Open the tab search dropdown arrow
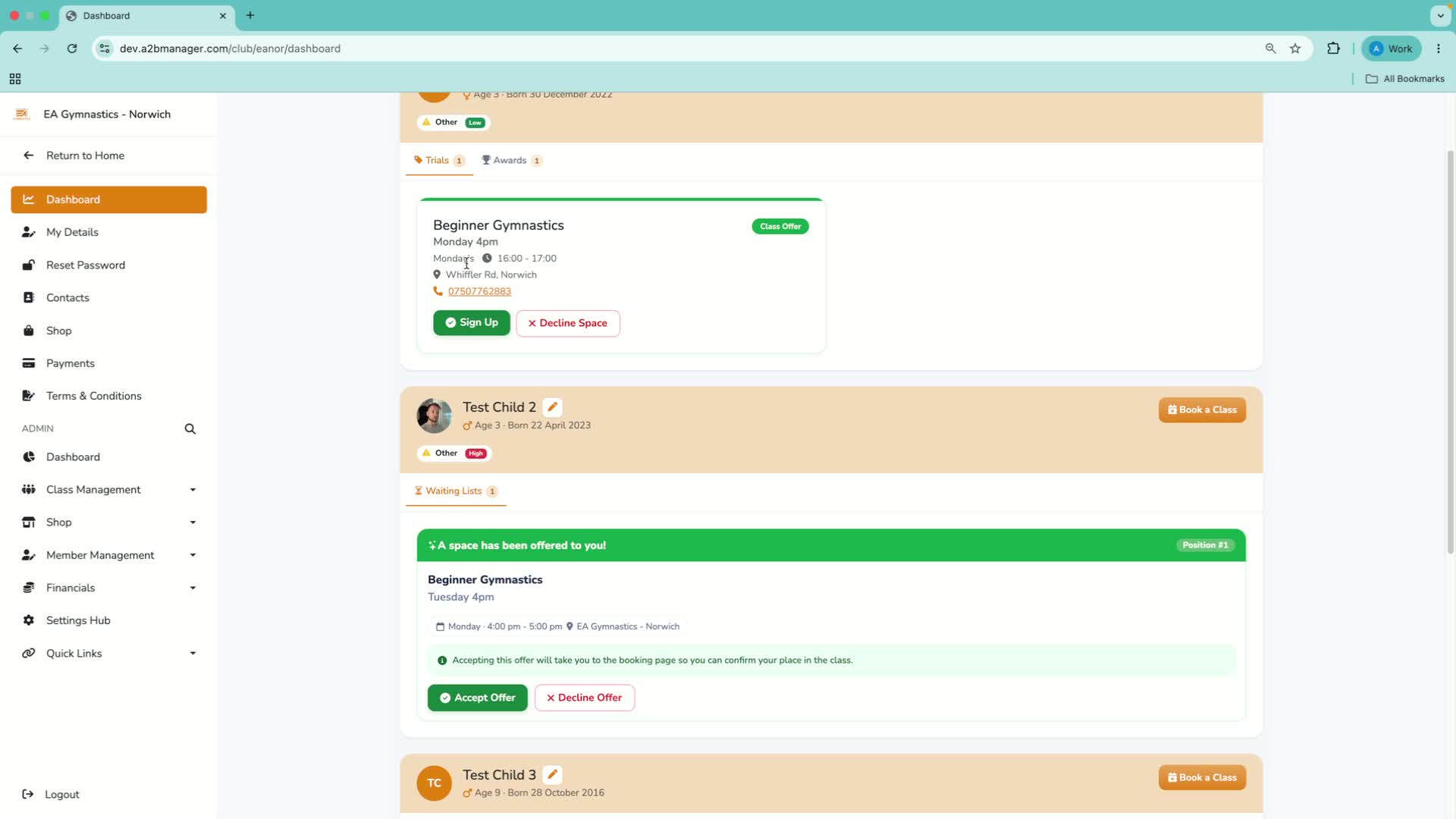The image size is (1456, 819). click(x=1440, y=15)
